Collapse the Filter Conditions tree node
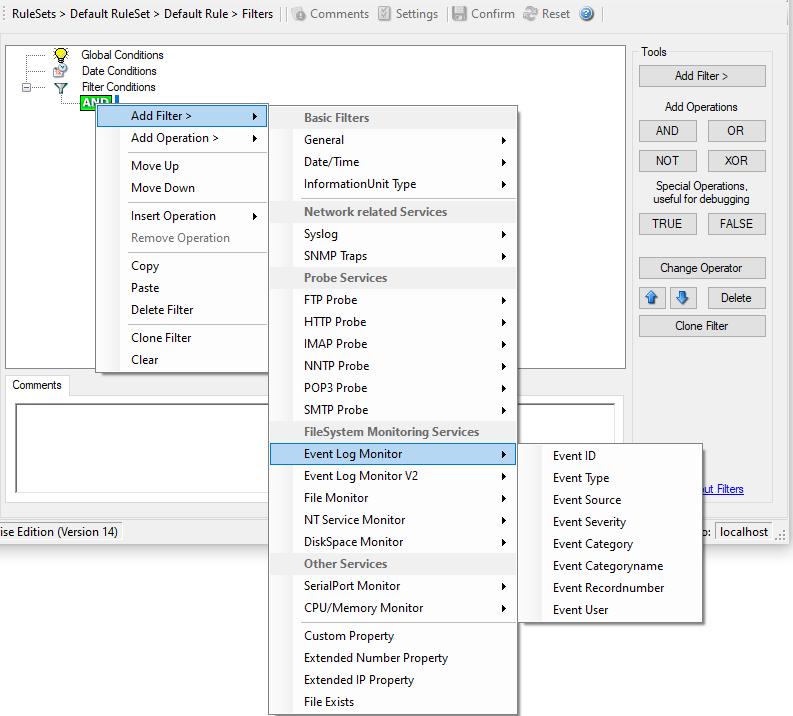The image size is (793, 716). pos(27,87)
